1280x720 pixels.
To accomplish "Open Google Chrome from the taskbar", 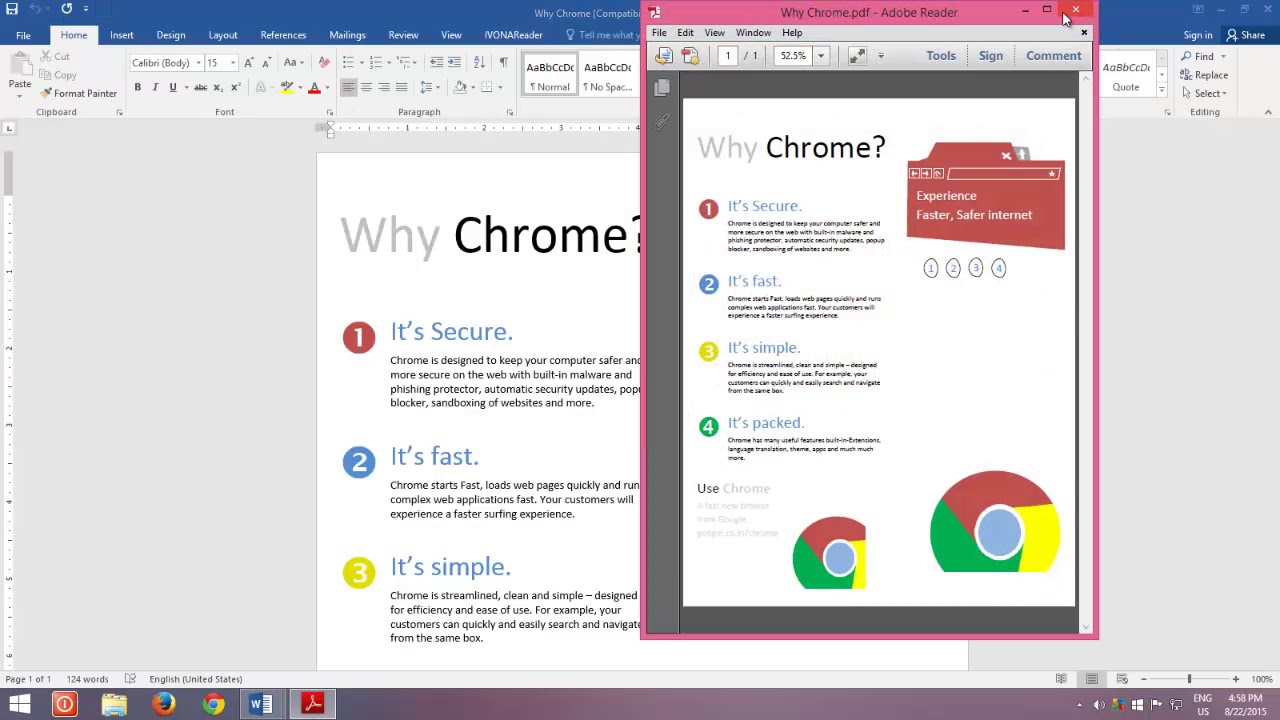I will 213,704.
